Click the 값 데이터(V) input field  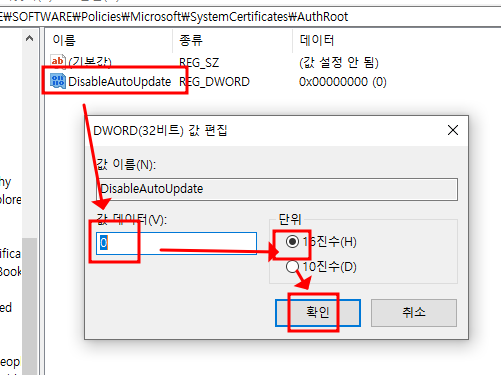pos(176,243)
